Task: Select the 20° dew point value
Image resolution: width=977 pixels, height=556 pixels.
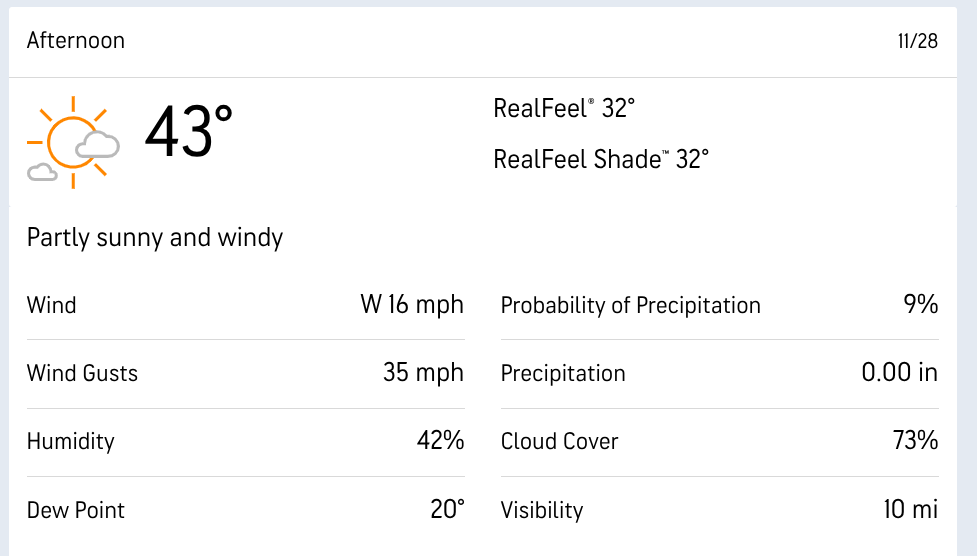Action: coord(447,509)
